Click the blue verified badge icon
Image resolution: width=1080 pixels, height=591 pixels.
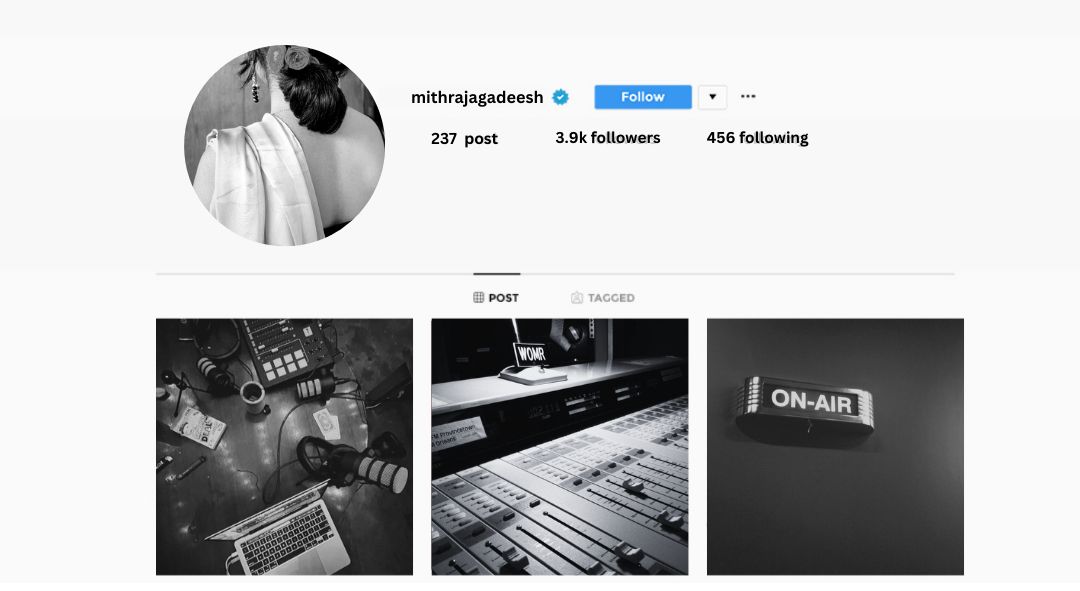point(561,97)
